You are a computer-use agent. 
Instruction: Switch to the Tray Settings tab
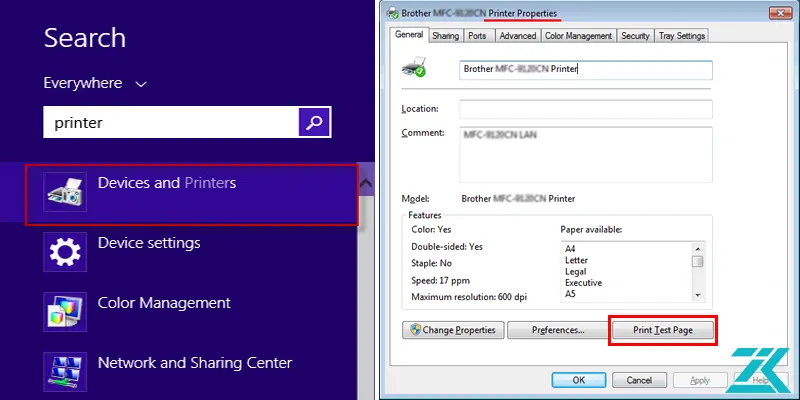coord(682,36)
